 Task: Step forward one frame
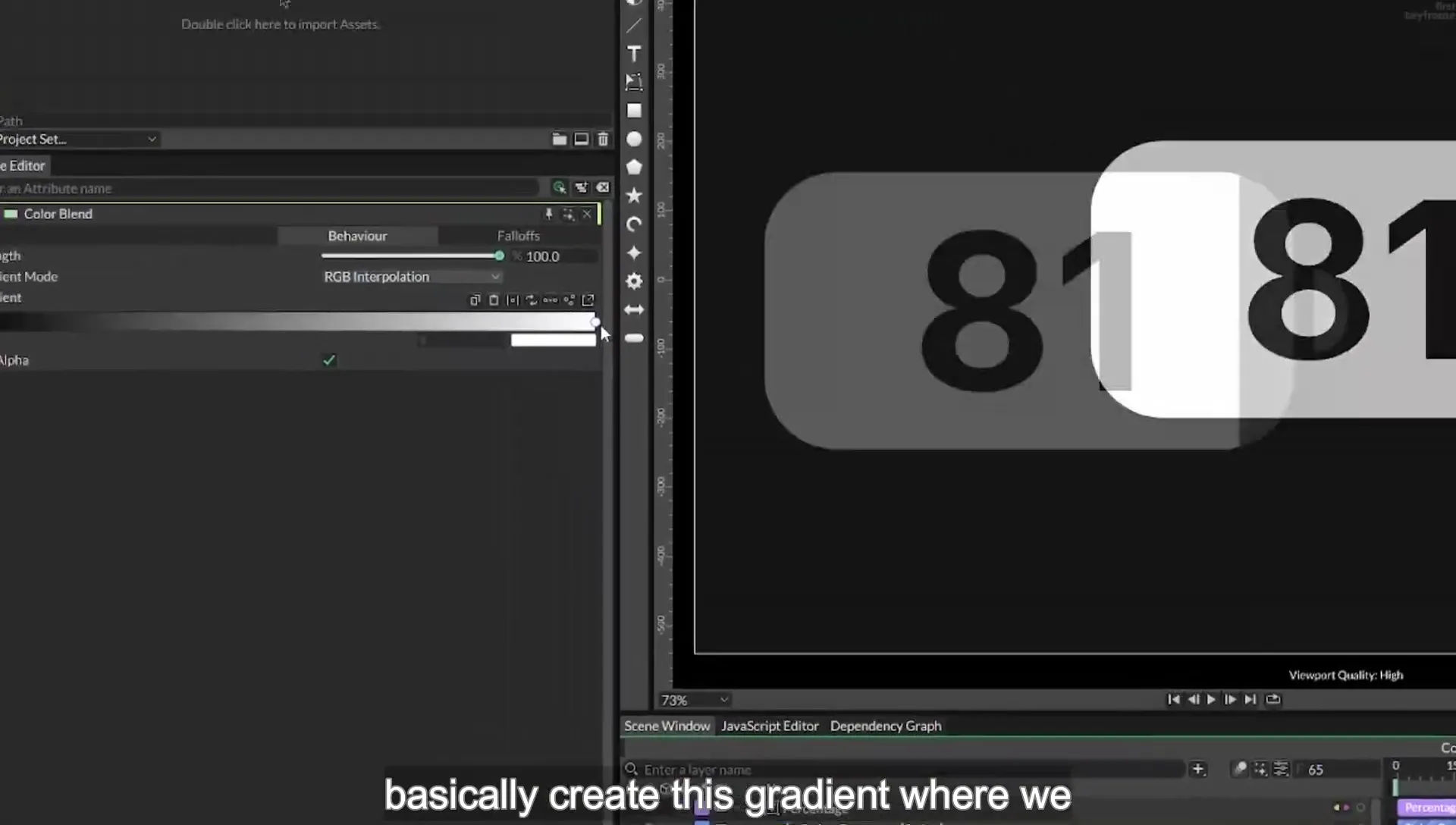1230,699
